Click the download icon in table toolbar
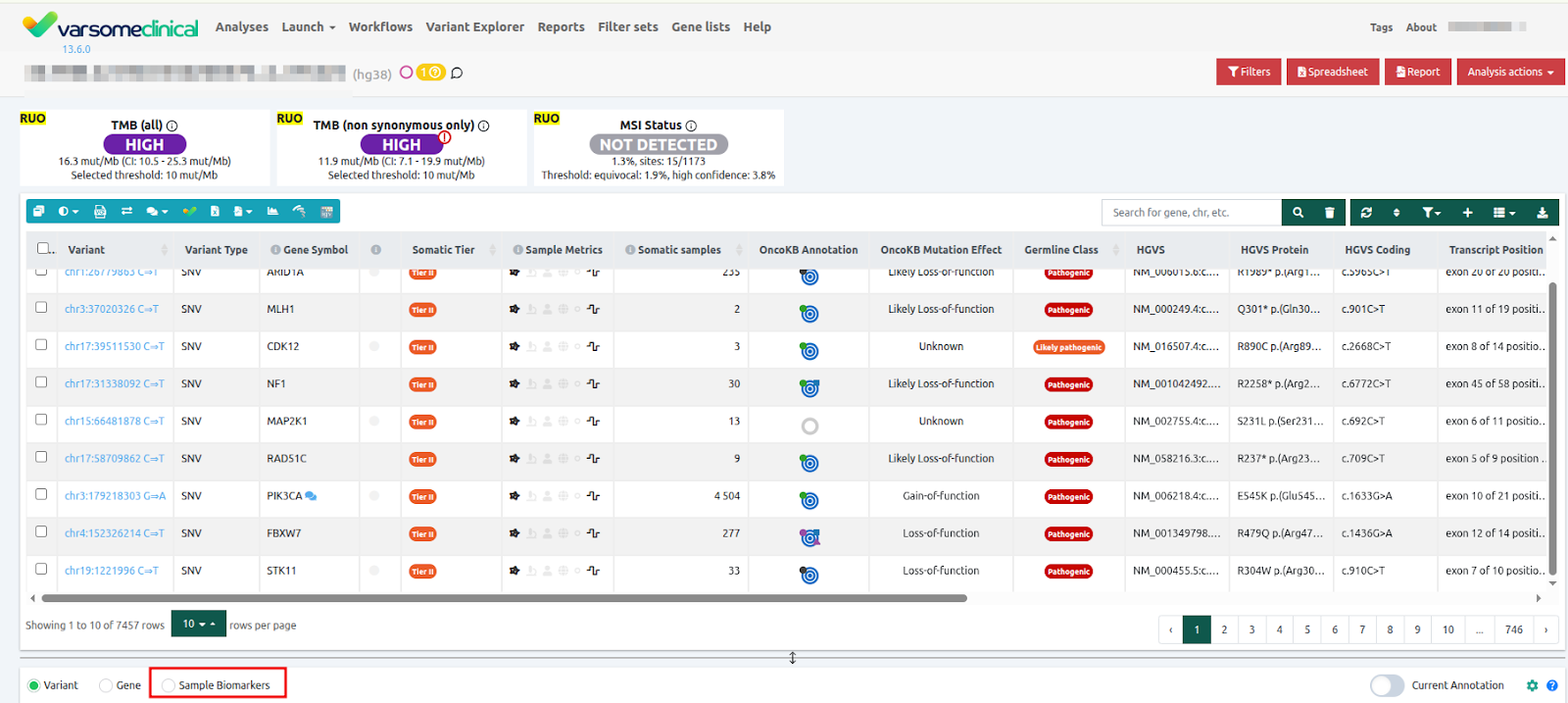 click(x=1542, y=213)
